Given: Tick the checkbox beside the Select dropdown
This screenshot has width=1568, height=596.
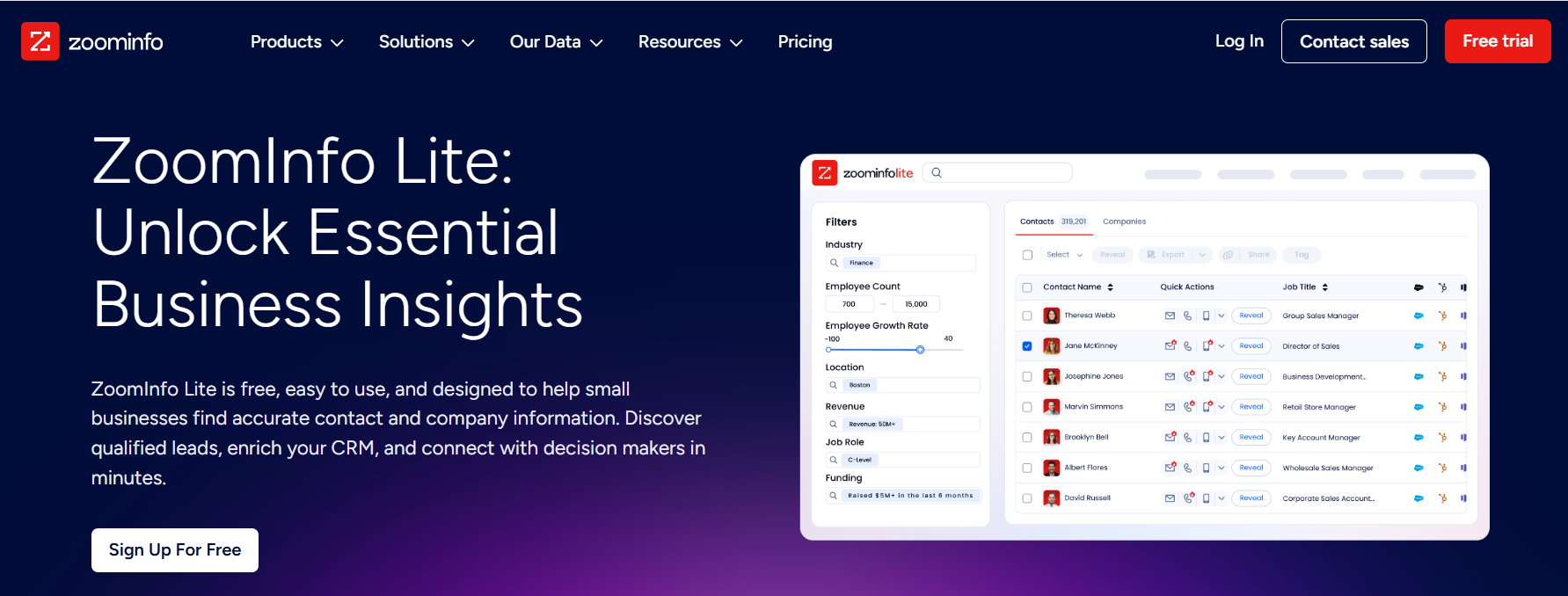Looking at the screenshot, I should (1027, 255).
